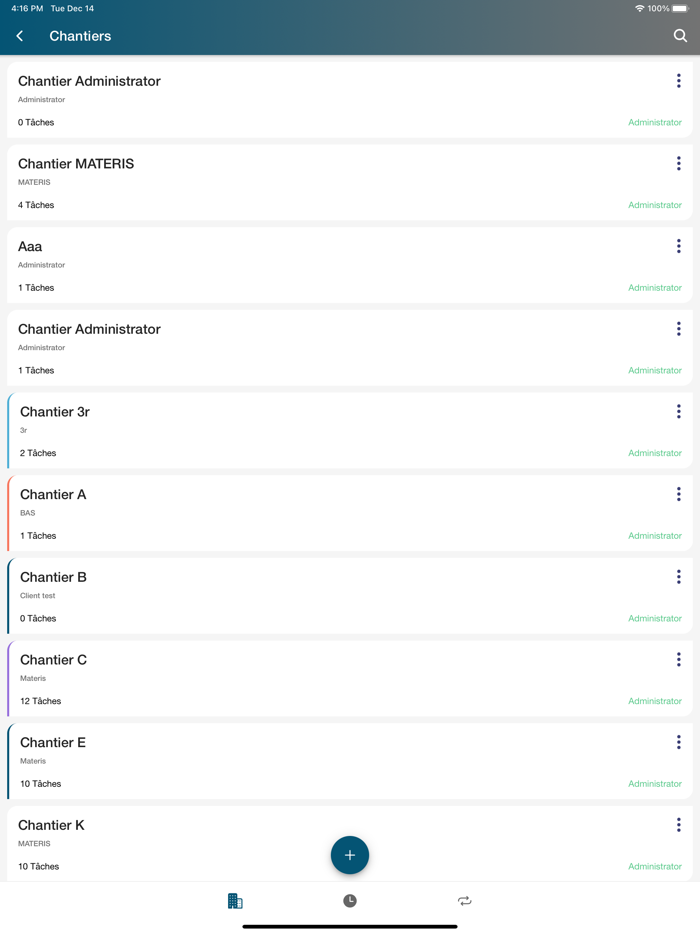
Task: Switch to the buildings tab icon
Action: [x=235, y=901]
